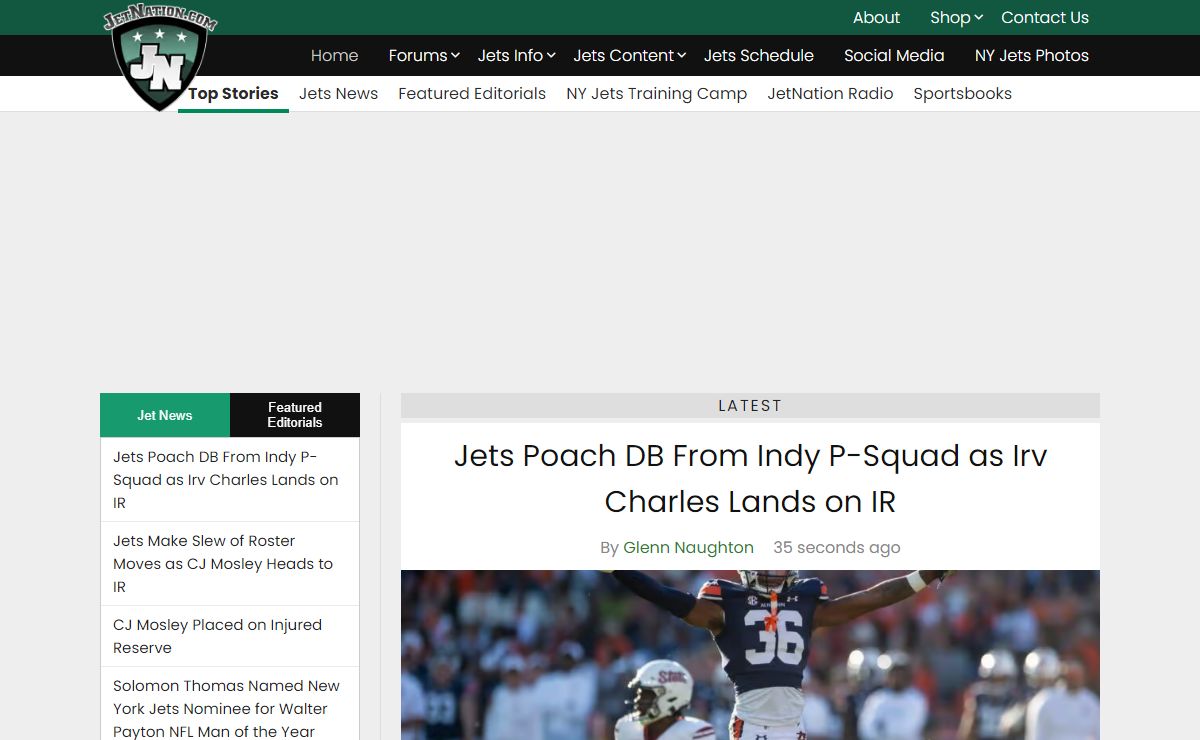
Task: Open the Jets Schedule page
Action: click(x=759, y=55)
